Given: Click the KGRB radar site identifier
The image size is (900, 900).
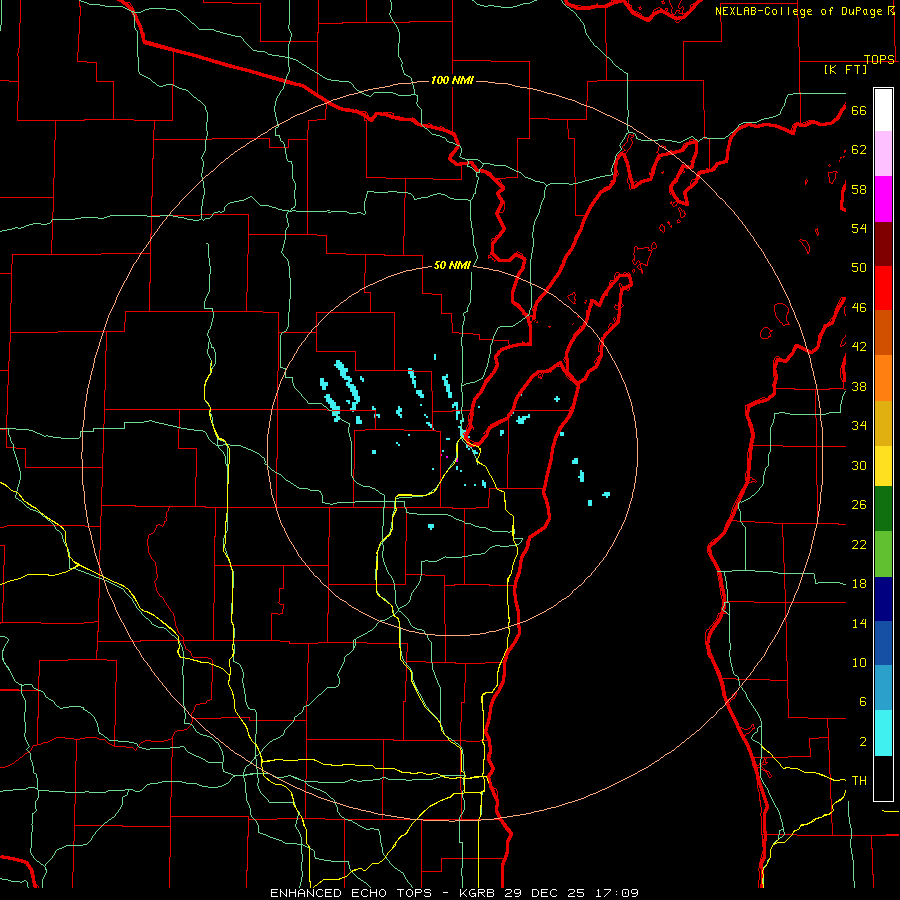Looking at the screenshot, I should (480, 893).
